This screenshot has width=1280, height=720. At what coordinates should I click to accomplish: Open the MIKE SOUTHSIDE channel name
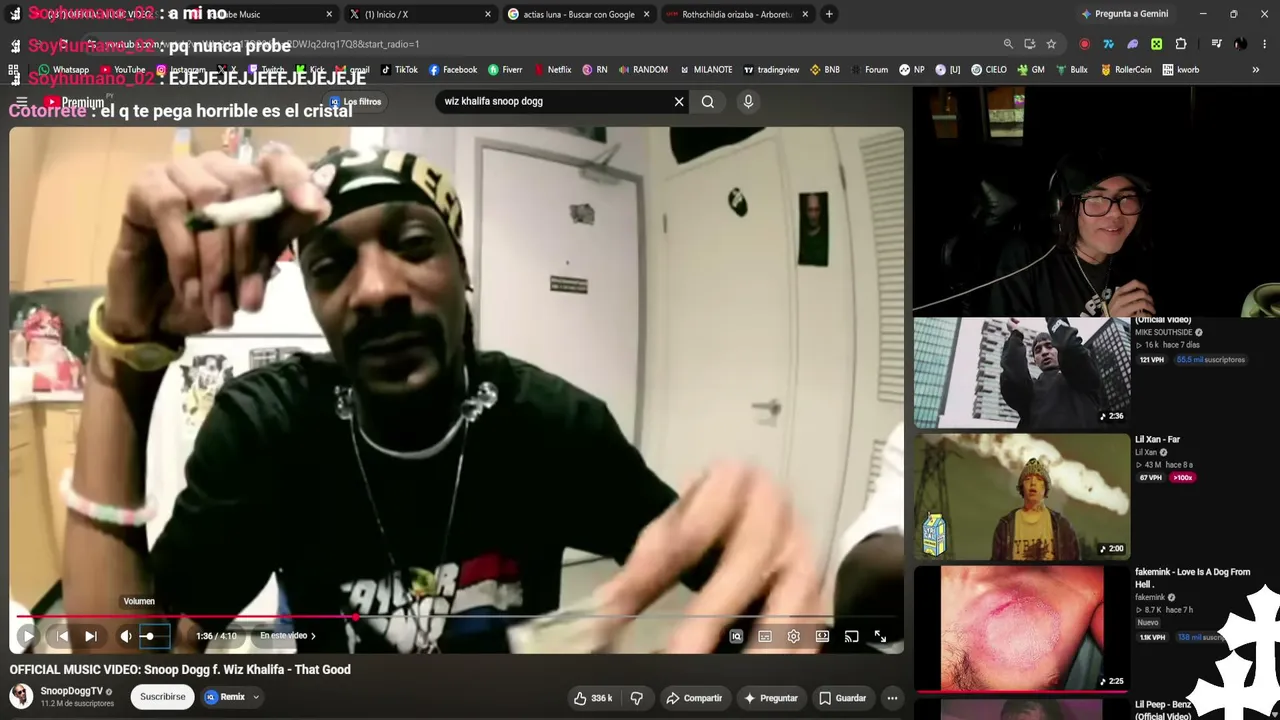[1163, 332]
